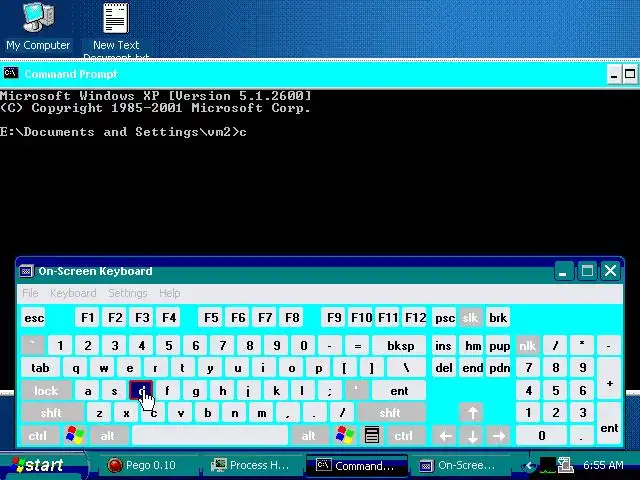Click the numpad 0 key
The height and width of the screenshot is (480, 640).
541,436
